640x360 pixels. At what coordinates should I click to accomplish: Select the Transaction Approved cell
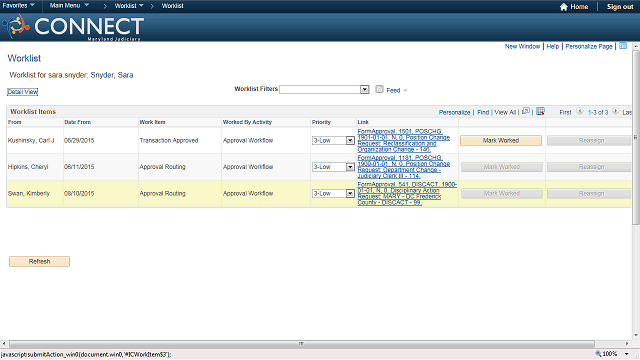tap(169, 140)
